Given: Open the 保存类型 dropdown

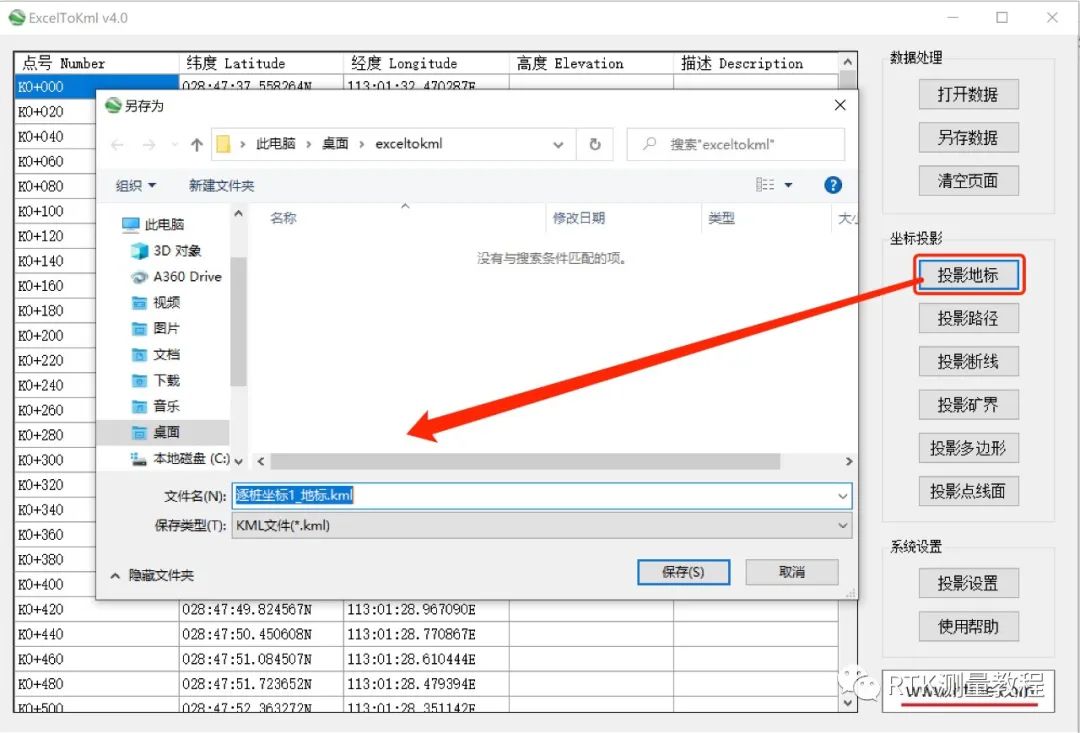Looking at the screenshot, I should 541,526.
